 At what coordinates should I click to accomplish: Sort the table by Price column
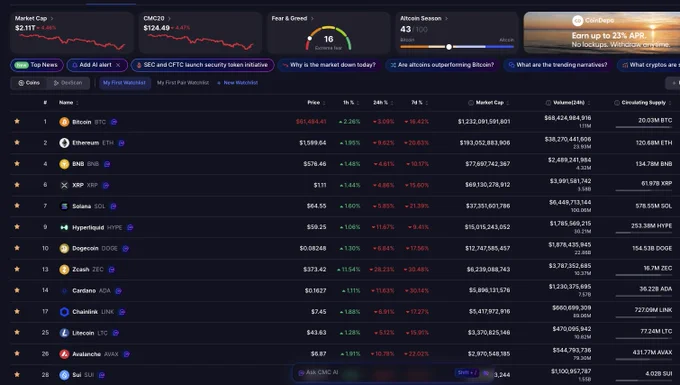pyautogui.click(x=316, y=103)
